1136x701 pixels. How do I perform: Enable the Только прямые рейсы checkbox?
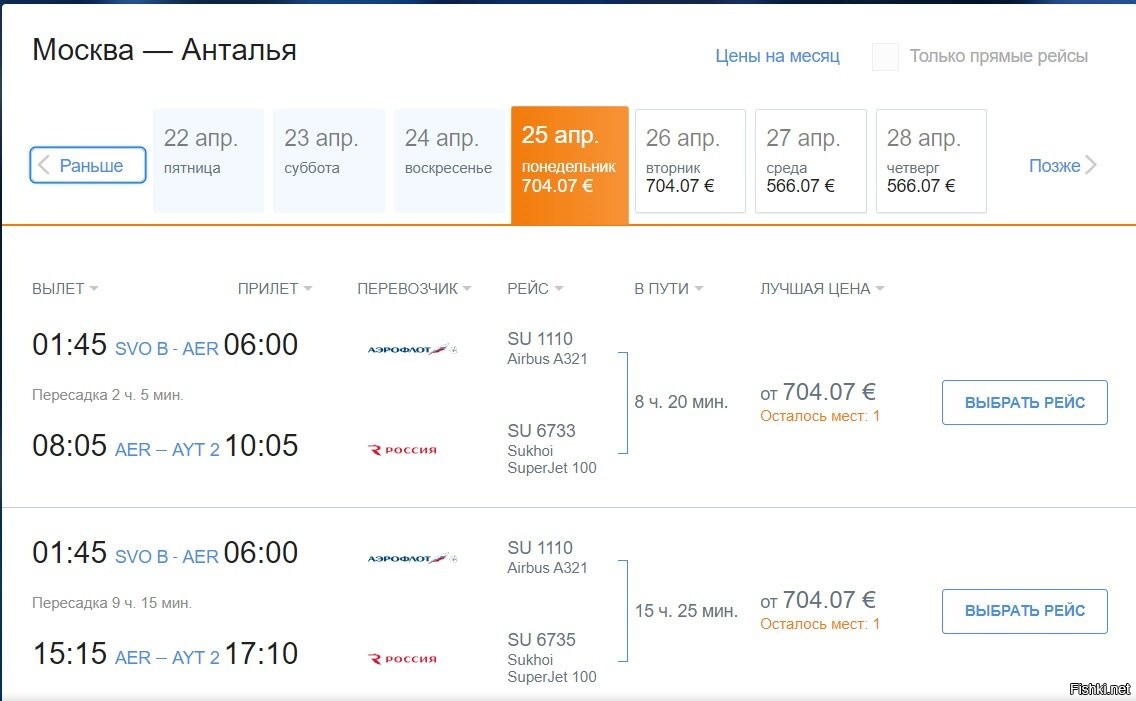(x=885, y=56)
